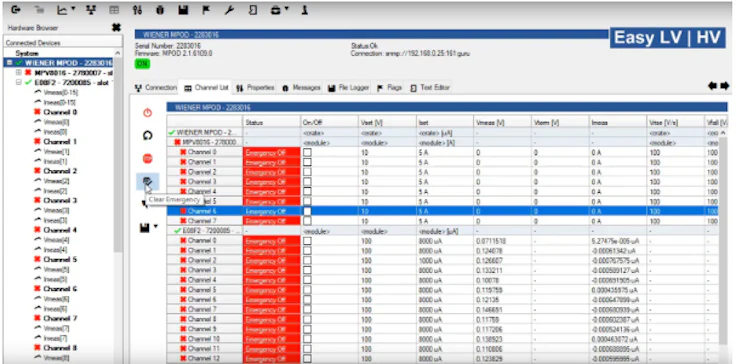Open the wrench settings icon in top toolbar

pos(229,10)
